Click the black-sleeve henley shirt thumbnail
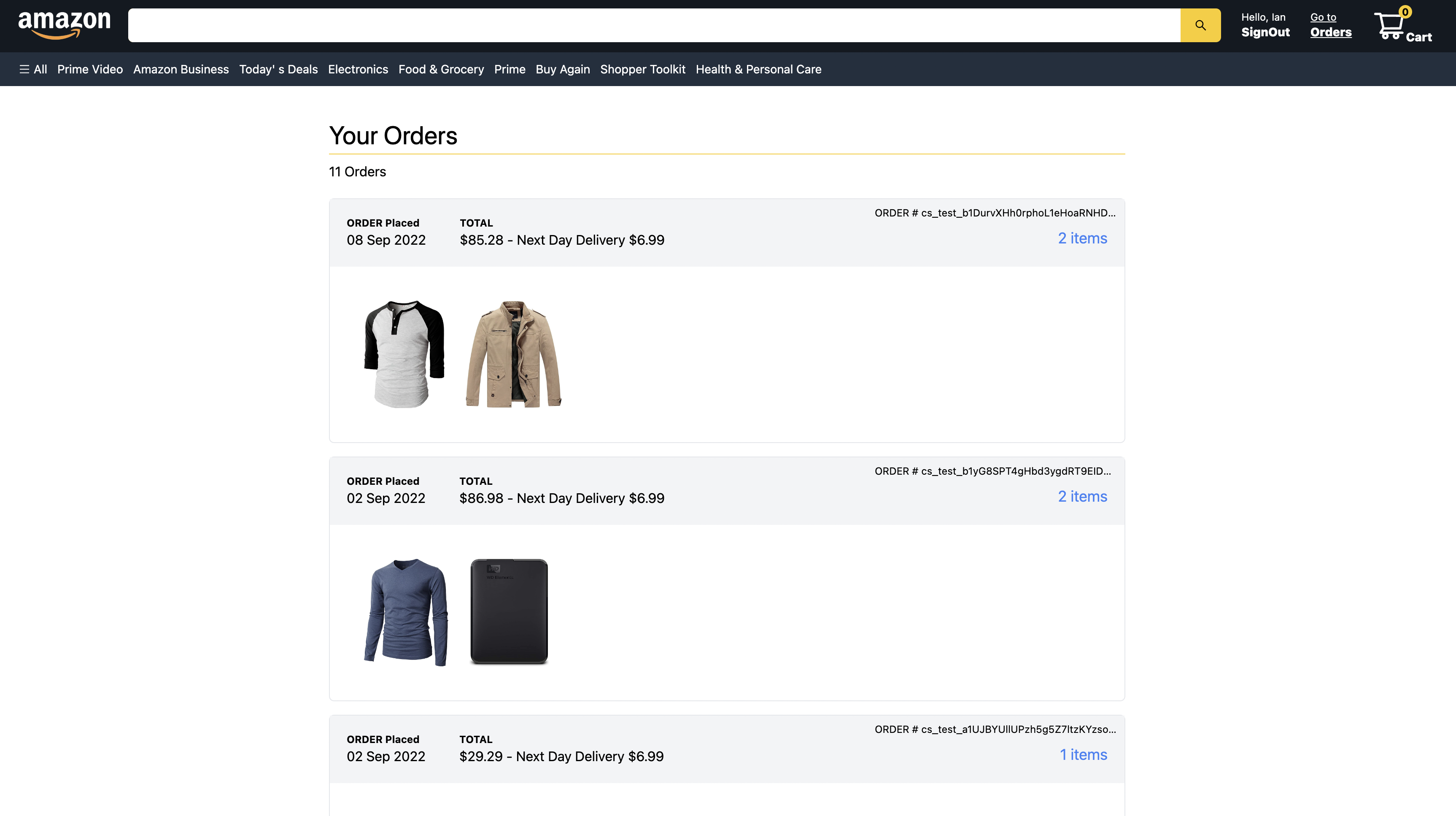The width and height of the screenshot is (1456, 816). coord(404,354)
